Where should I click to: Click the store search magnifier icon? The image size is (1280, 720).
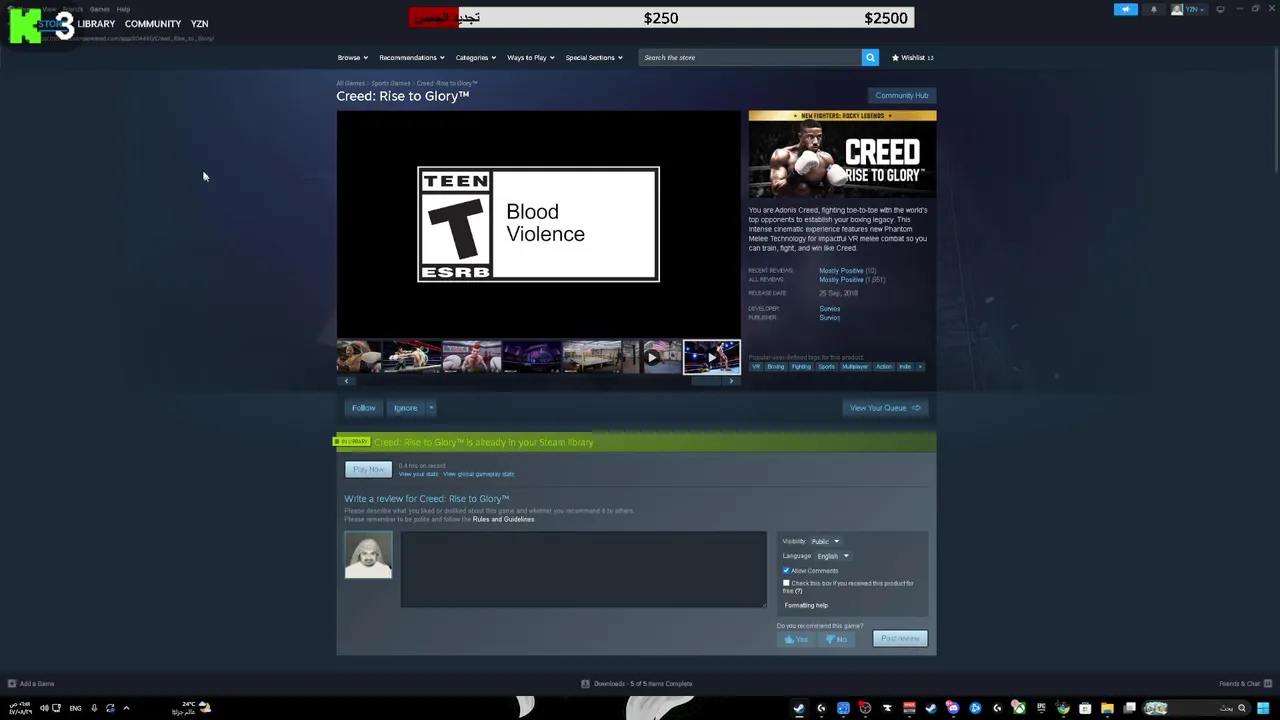tap(870, 57)
